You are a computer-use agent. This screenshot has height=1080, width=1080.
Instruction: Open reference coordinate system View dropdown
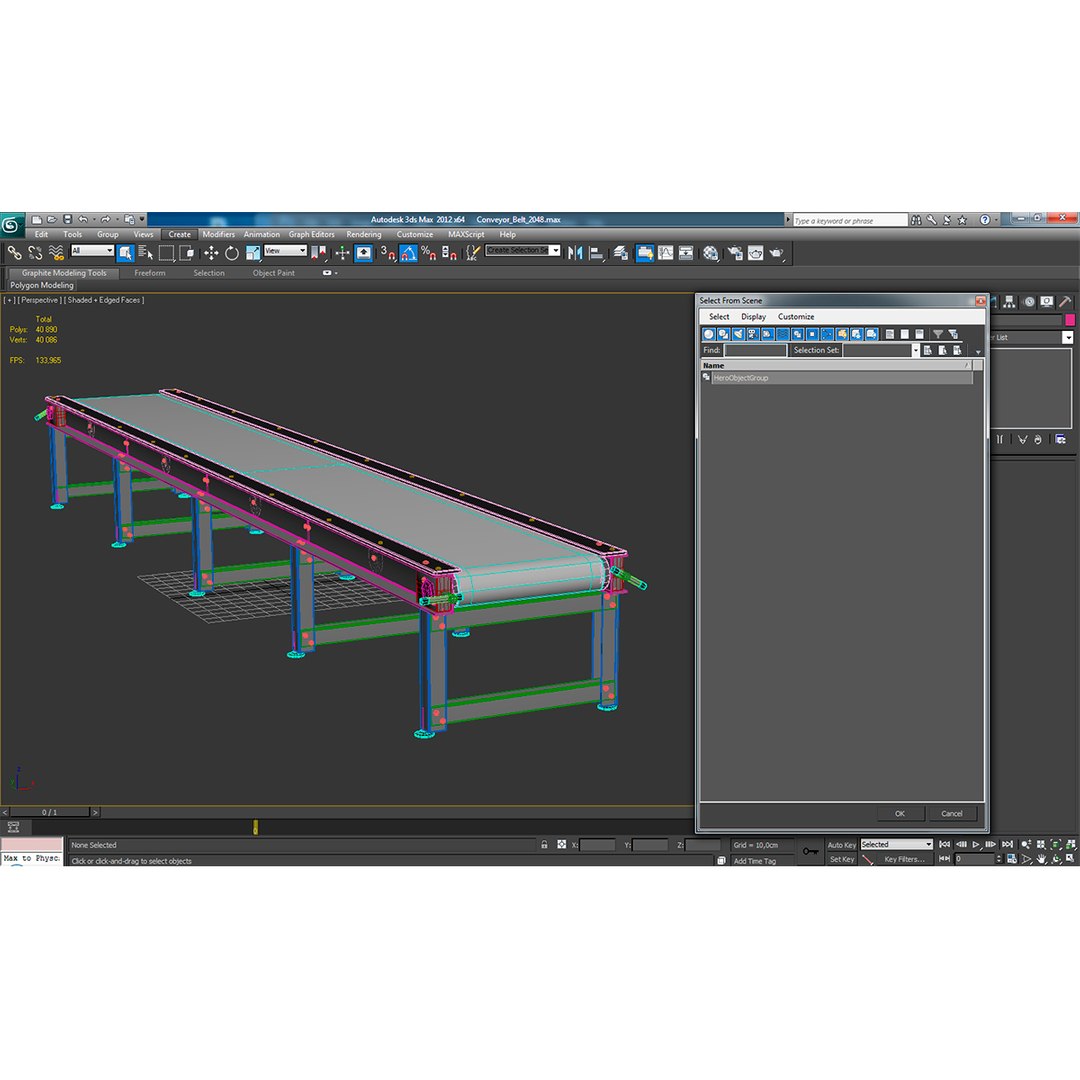pos(285,251)
